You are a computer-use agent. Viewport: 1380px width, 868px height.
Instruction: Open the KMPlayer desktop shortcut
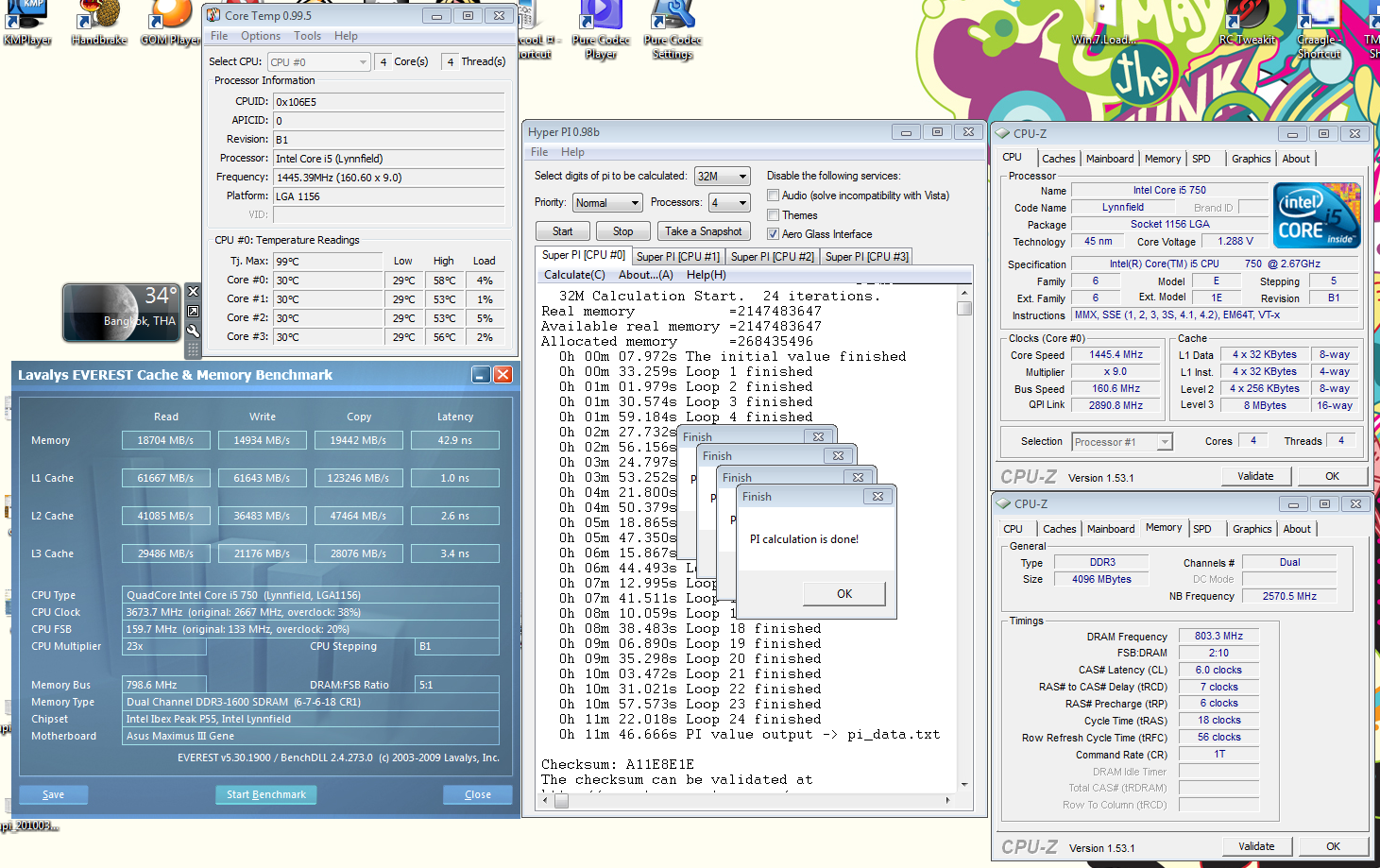coord(28,21)
